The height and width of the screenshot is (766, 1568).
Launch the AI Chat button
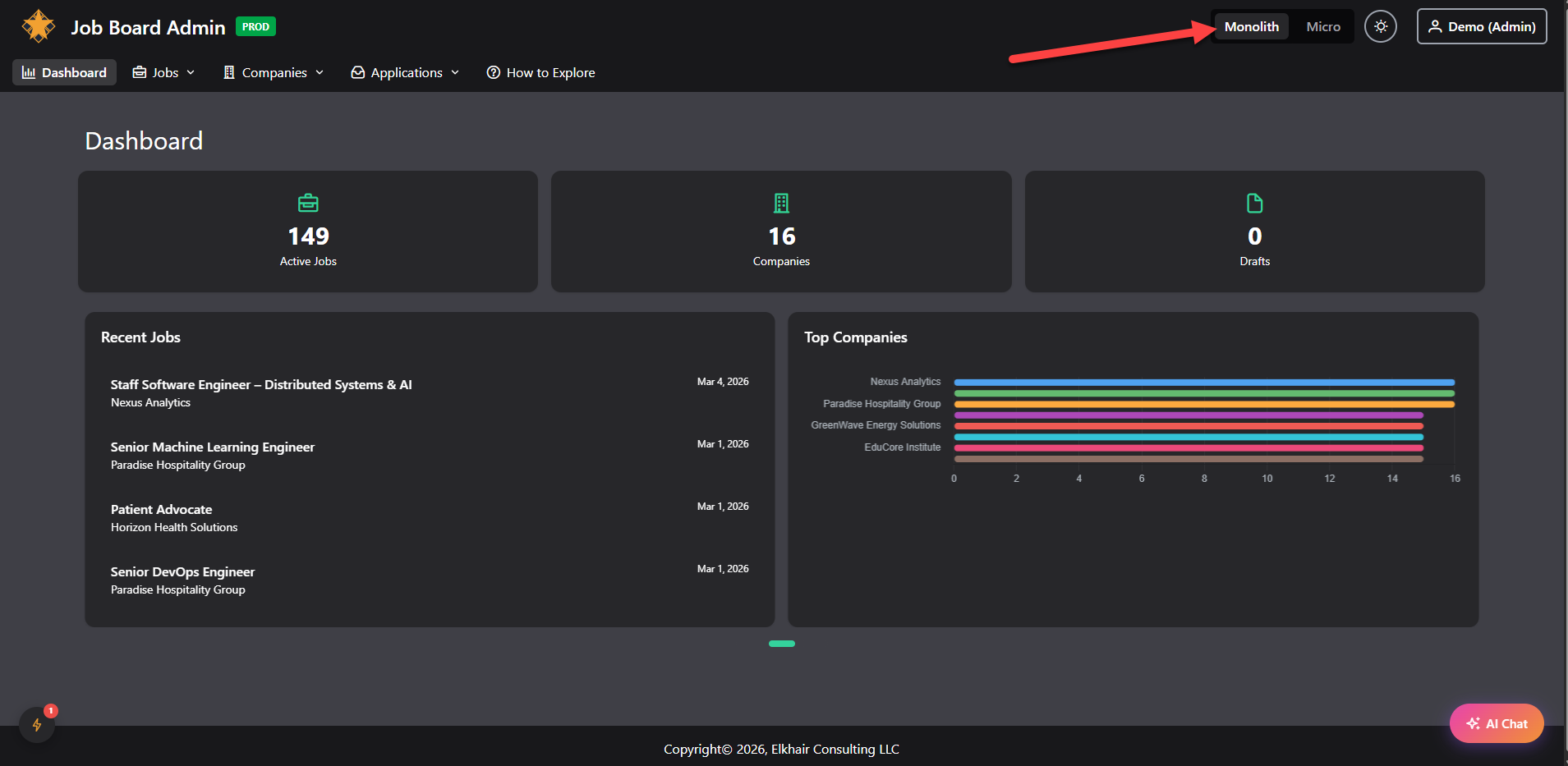[x=1496, y=723]
